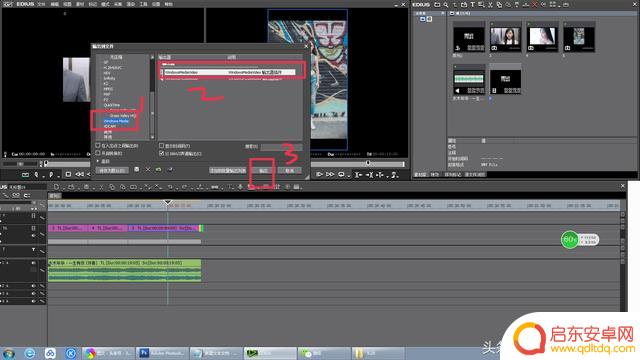Switch to the second tab at the bin panel bottom
The image size is (640, 360).
tap(434, 175)
